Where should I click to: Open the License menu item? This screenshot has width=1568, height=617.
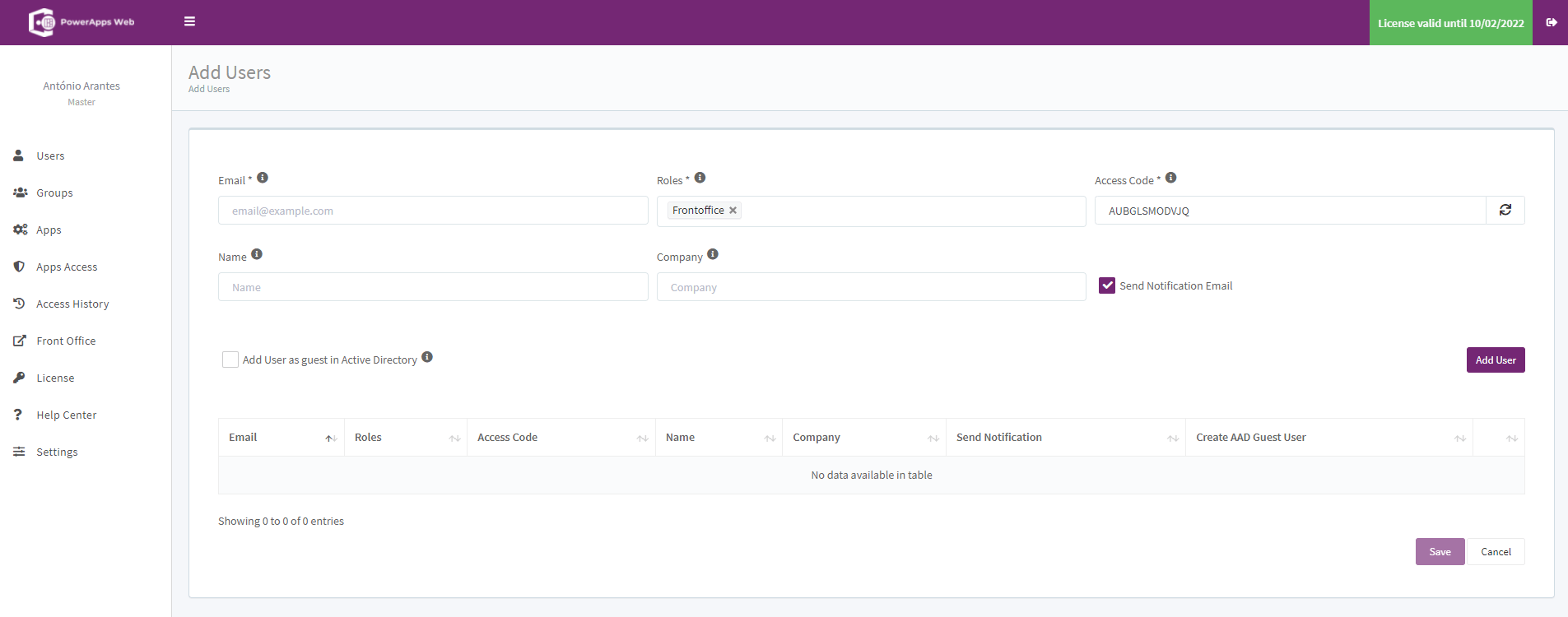click(x=55, y=378)
